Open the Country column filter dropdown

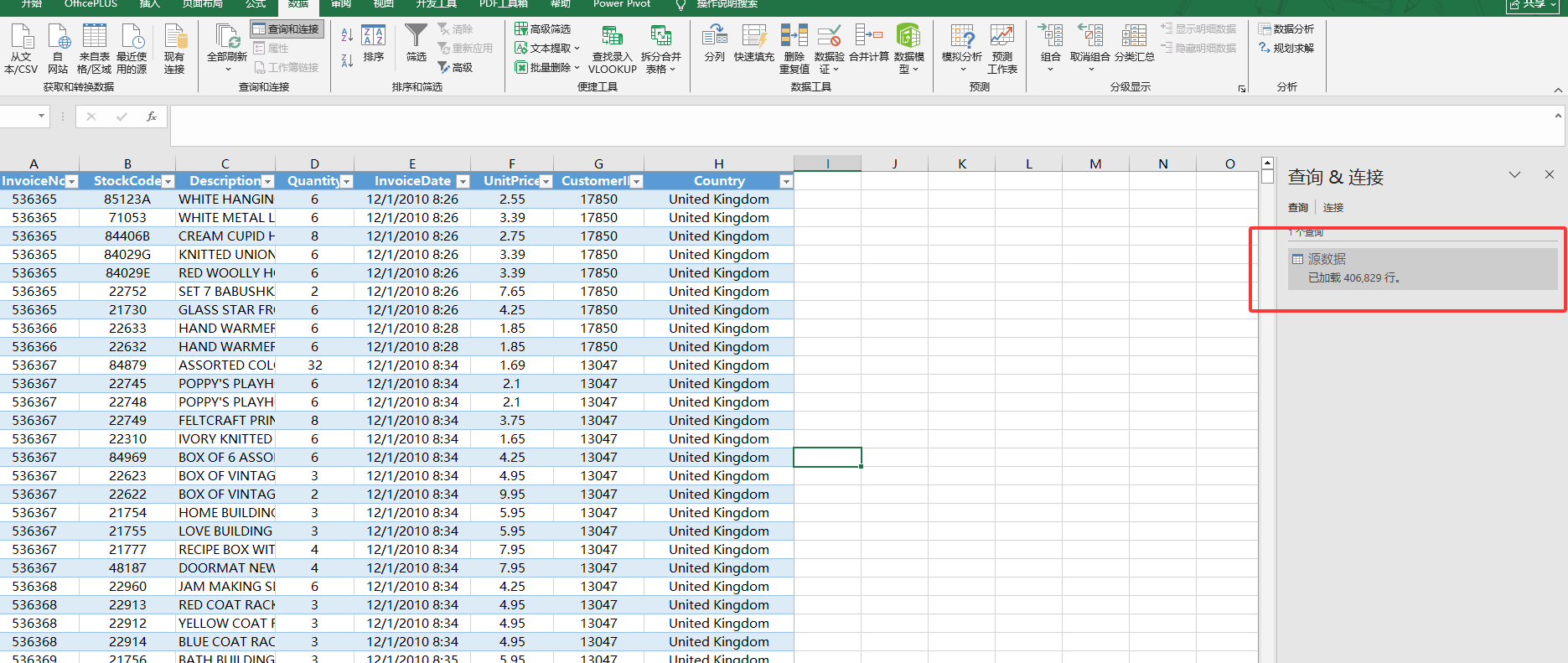(x=786, y=182)
